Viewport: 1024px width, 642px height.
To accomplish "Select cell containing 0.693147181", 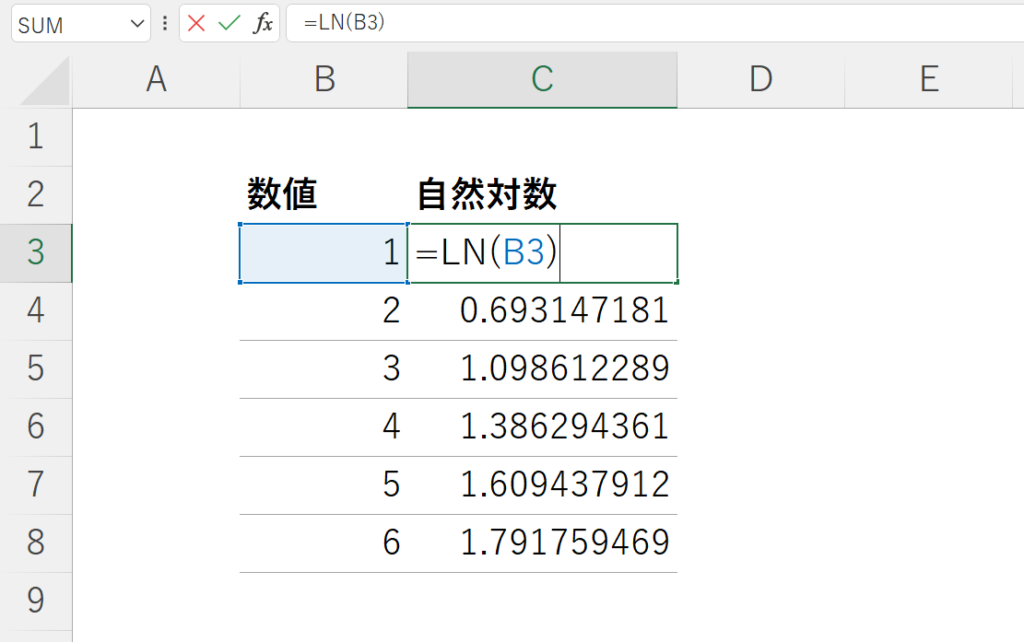I will 543,311.
